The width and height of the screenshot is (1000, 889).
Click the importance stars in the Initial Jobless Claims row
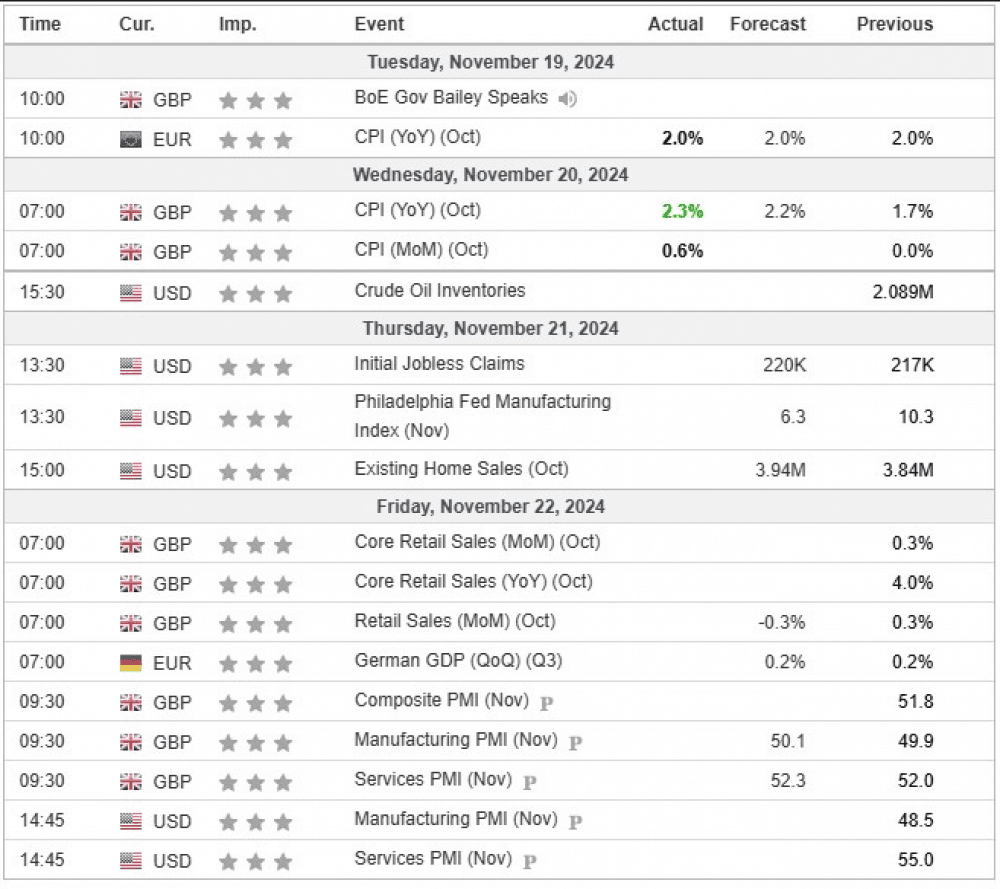(x=255, y=367)
